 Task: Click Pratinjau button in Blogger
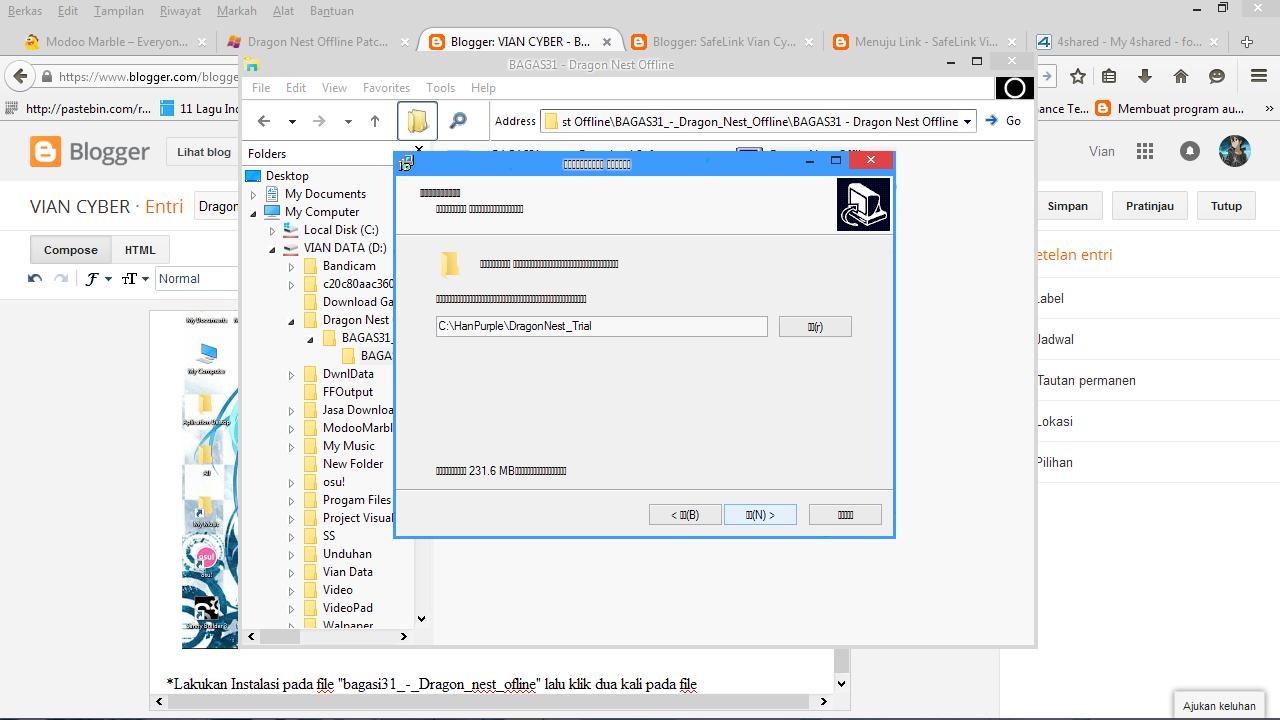coord(1149,206)
